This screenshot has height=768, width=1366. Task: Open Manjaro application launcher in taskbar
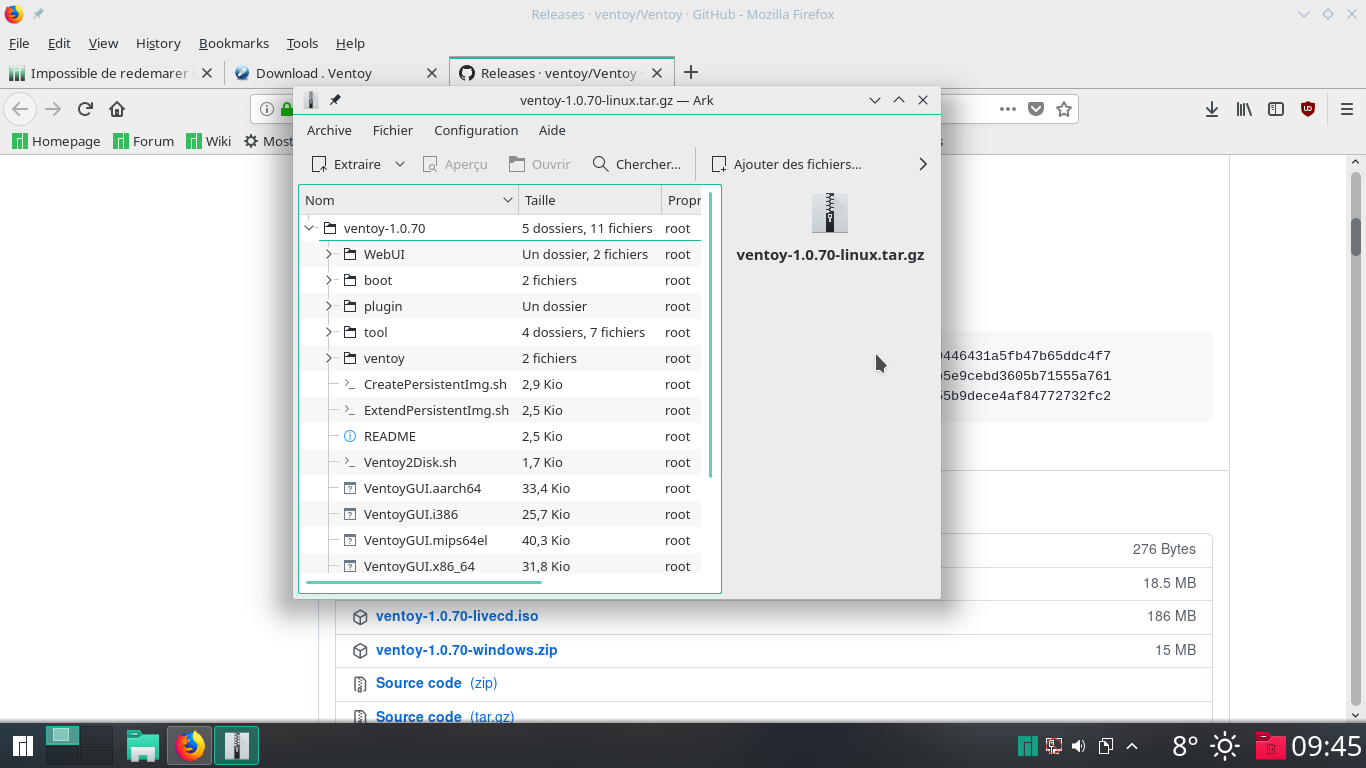coord(22,746)
